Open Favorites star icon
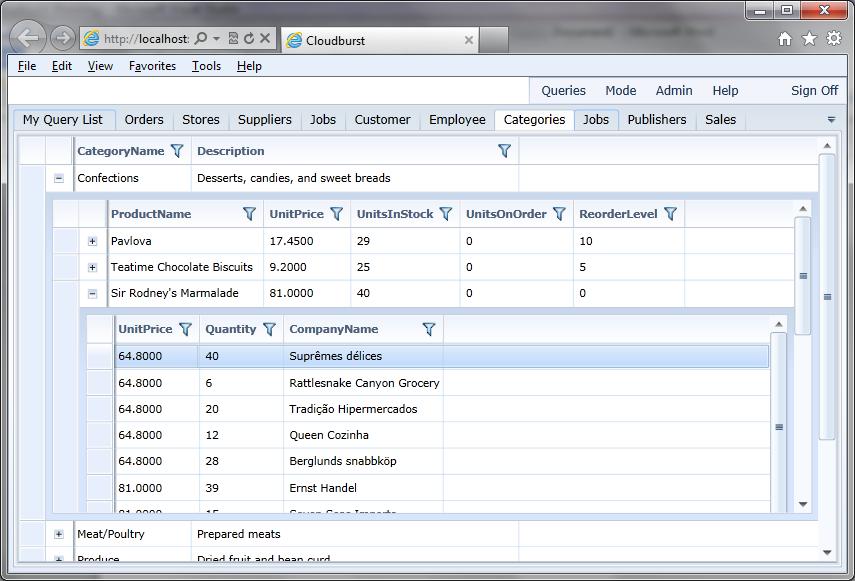Image resolution: width=855 pixels, height=581 pixels. pos(809,39)
